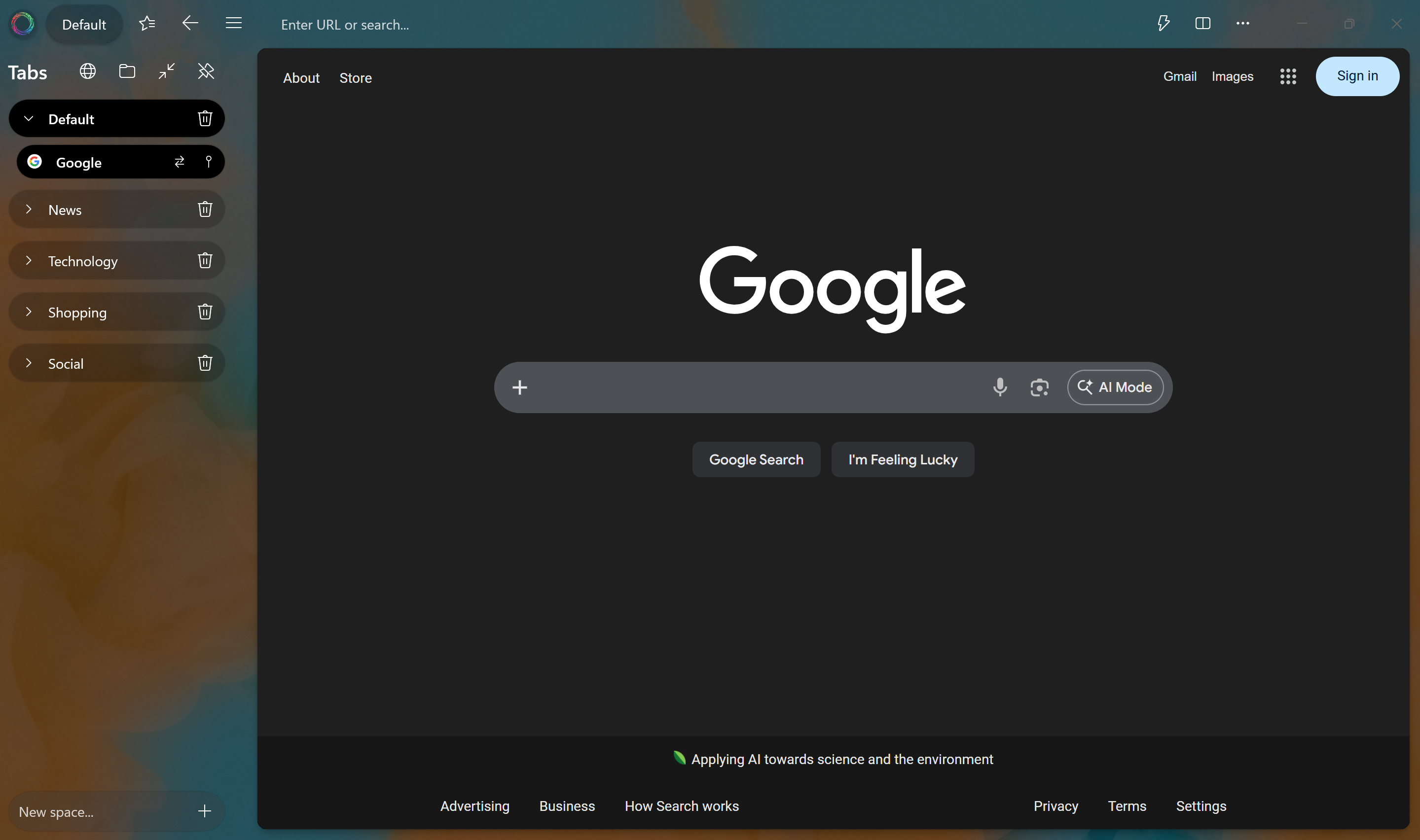This screenshot has width=1420, height=840.
Task: Pin the Google tab
Action: (x=208, y=162)
